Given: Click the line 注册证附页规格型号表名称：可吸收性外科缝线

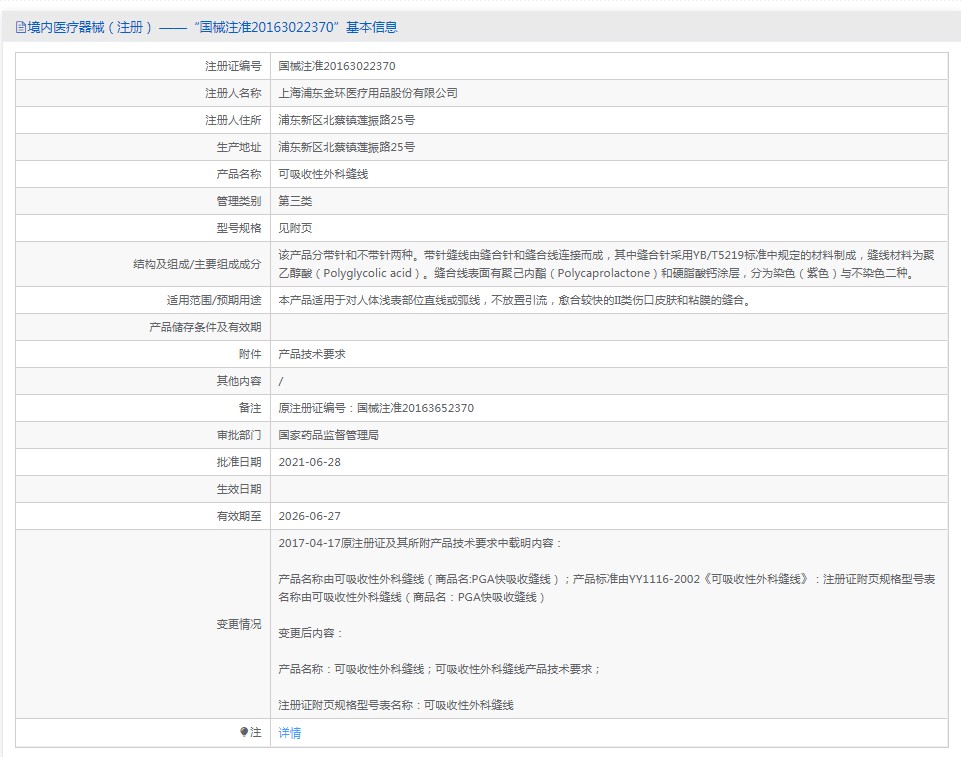Looking at the screenshot, I should 396,706.
